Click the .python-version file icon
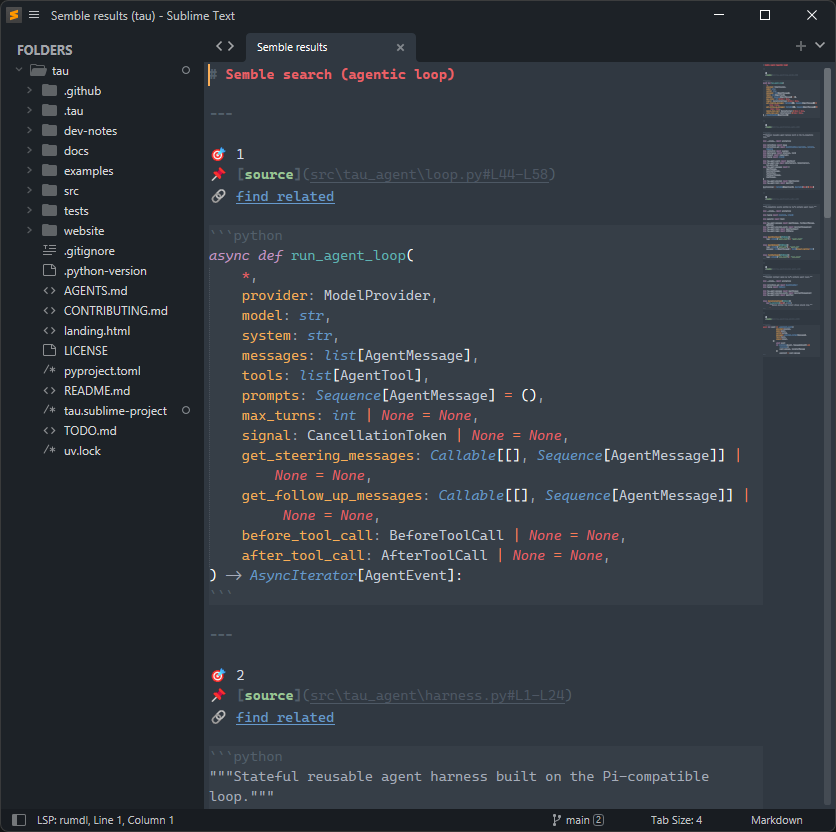 coord(50,270)
